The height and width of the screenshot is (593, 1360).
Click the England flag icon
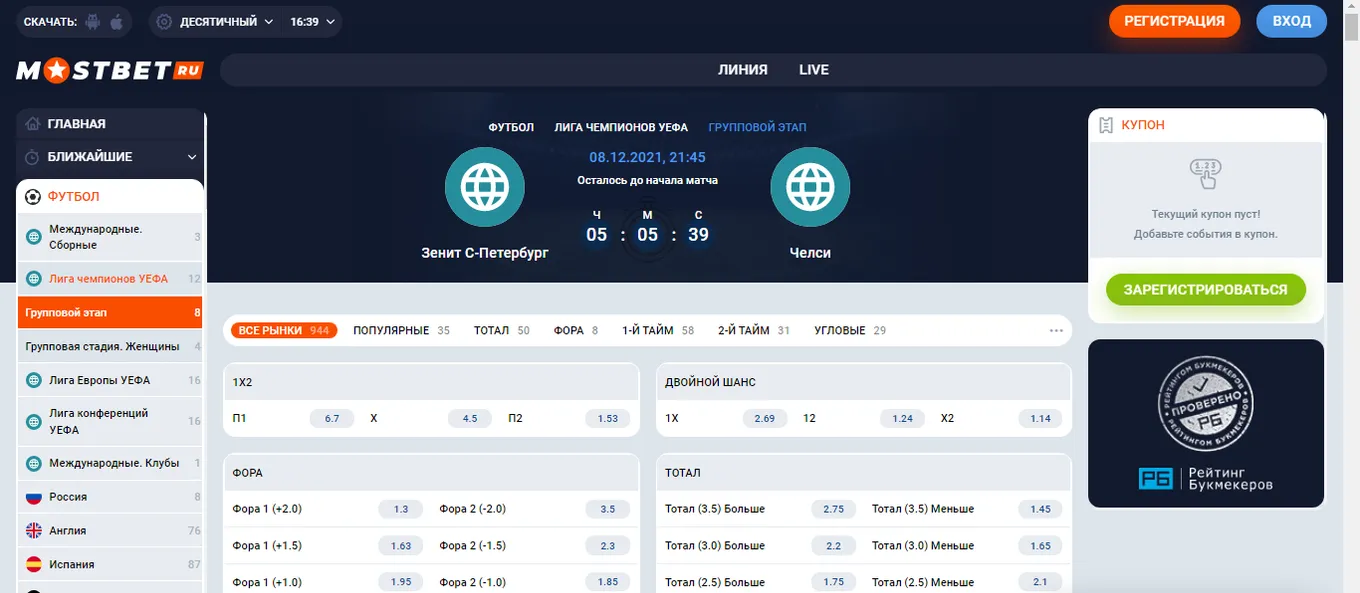tap(33, 531)
